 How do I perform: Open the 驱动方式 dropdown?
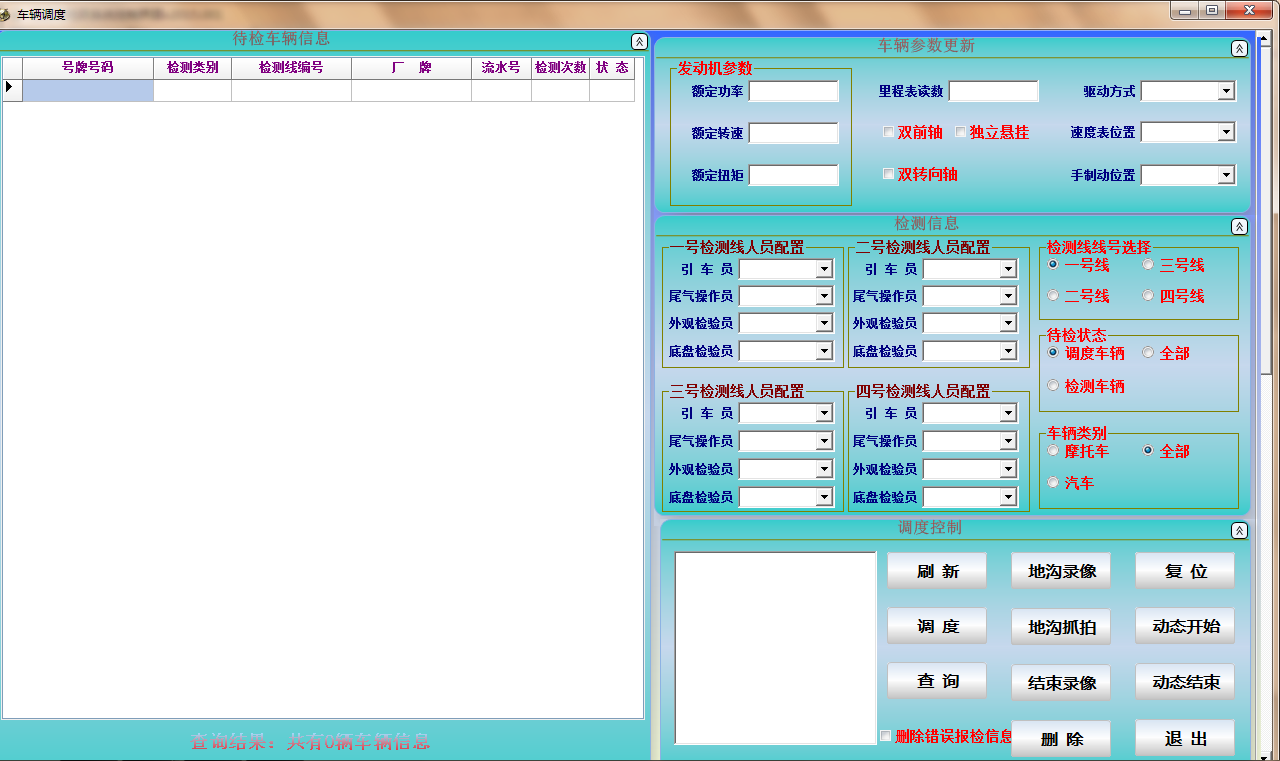1226,91
